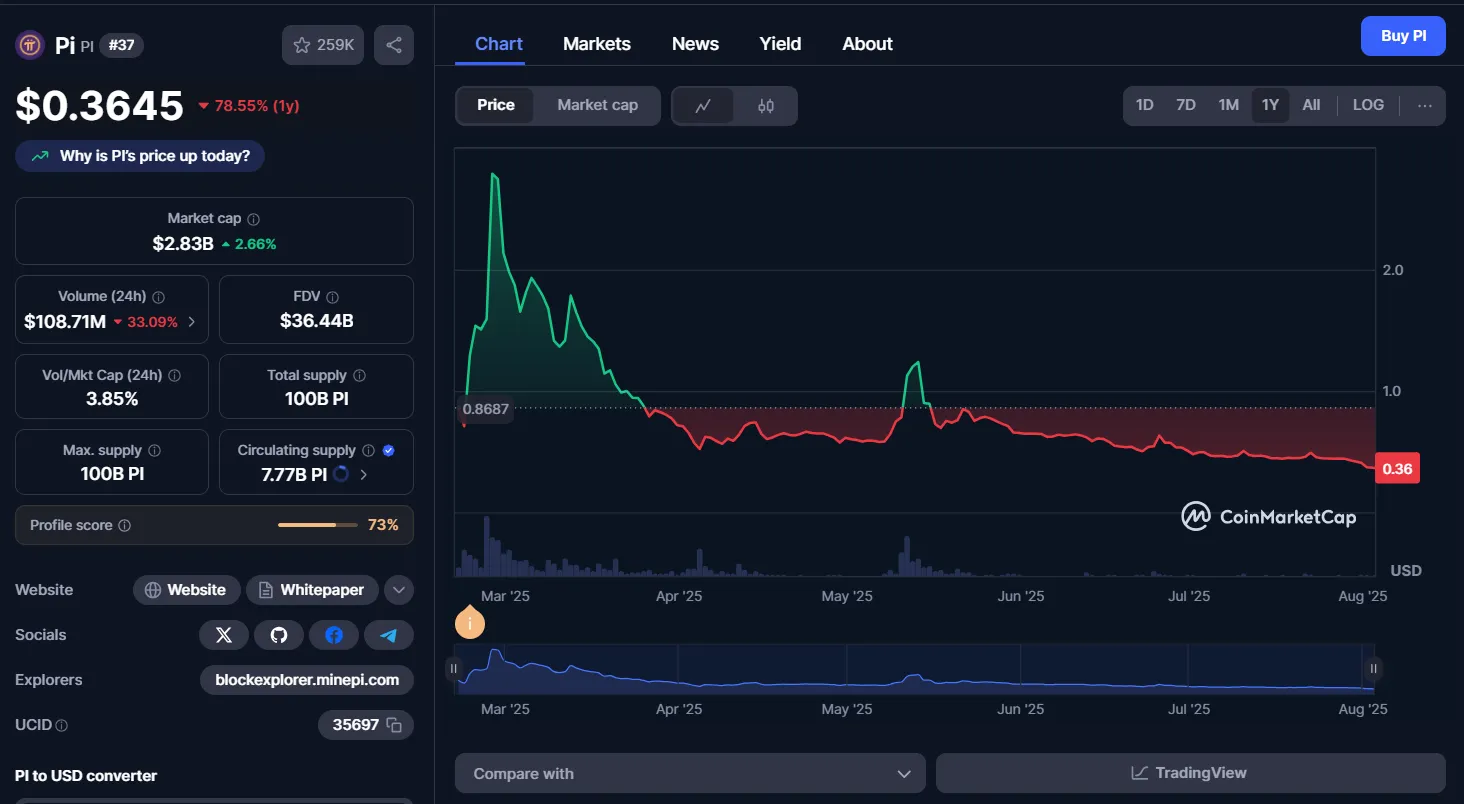
Task: Set chart range to 1M
Action: tap(1229, 105)
